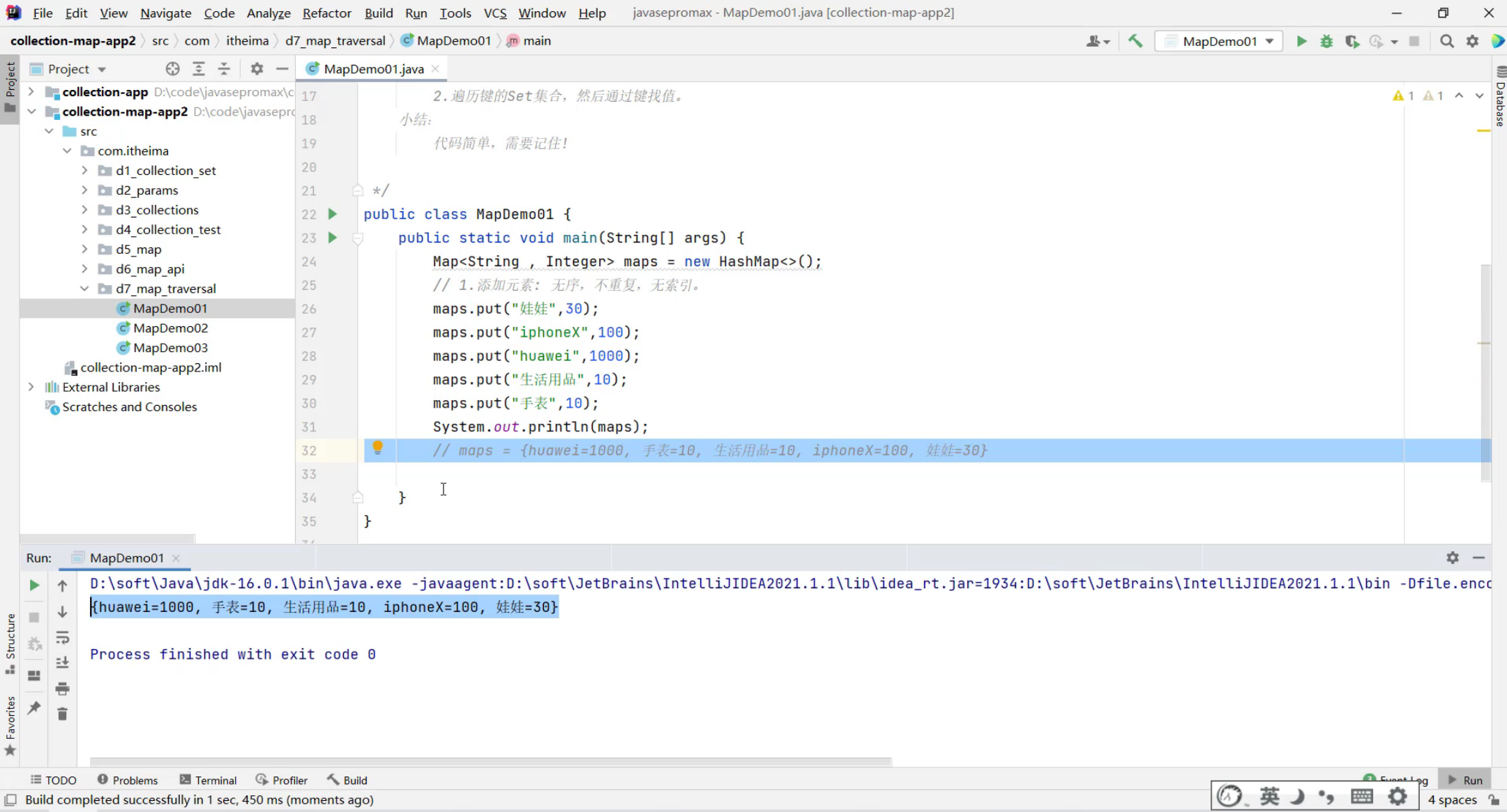Toggle scroll to end in console
Image resolution: width=1507 pixels, height=812 pixels.
[x=62, y=662]
